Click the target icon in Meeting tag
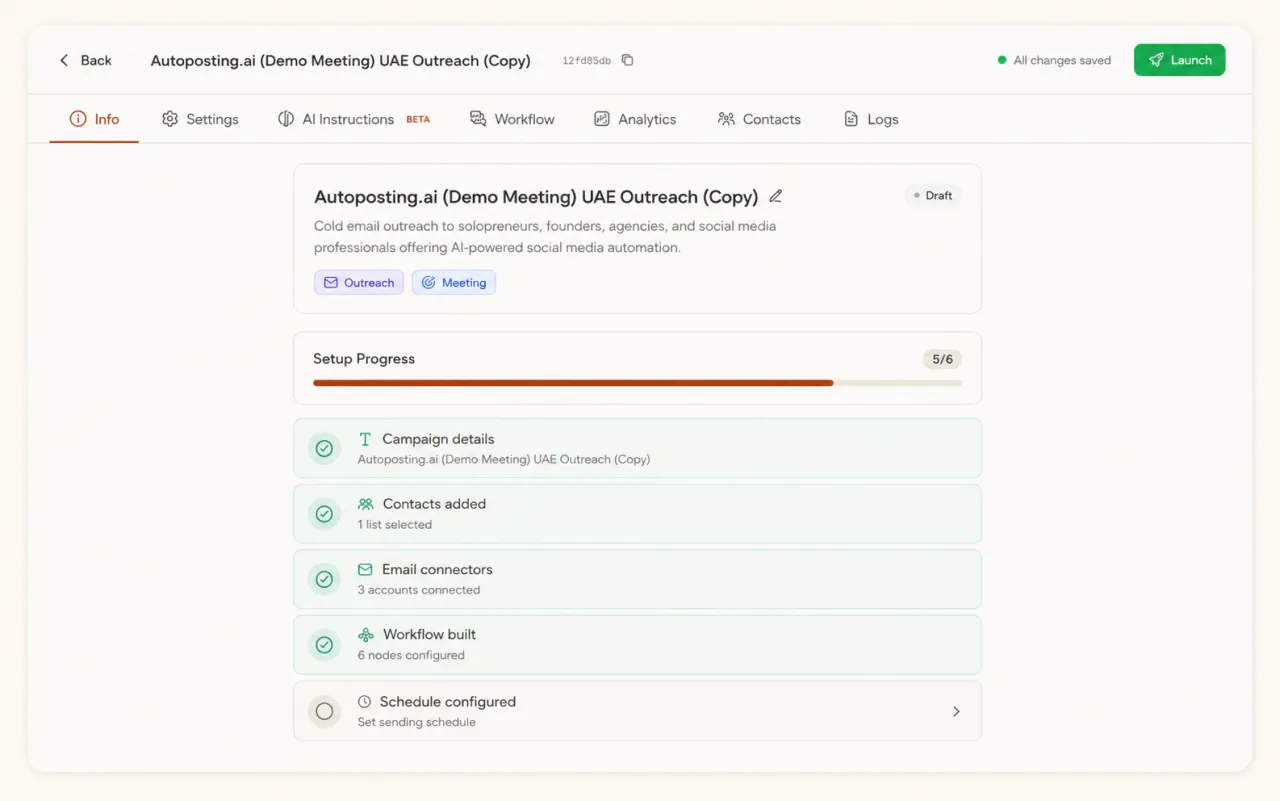Viewport: 1280px width, 801px height. [428, 283]
